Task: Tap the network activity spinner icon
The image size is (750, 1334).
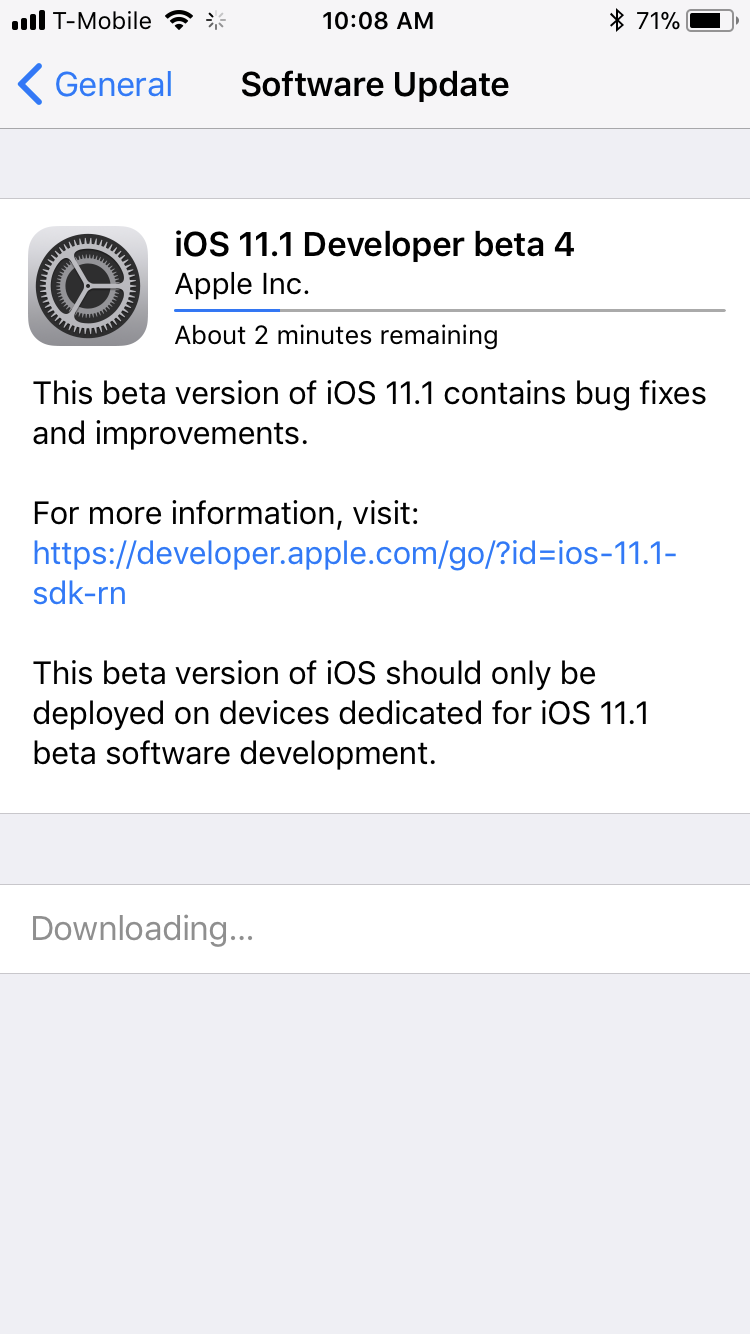Action: [x=215, y=20]
